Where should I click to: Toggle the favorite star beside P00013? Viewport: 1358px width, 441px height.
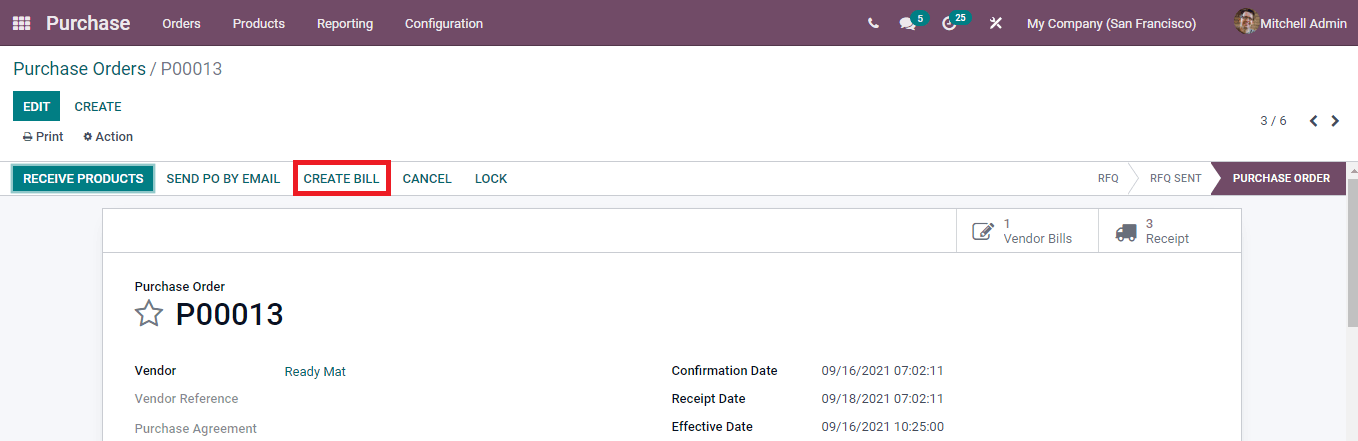point(149,314)
